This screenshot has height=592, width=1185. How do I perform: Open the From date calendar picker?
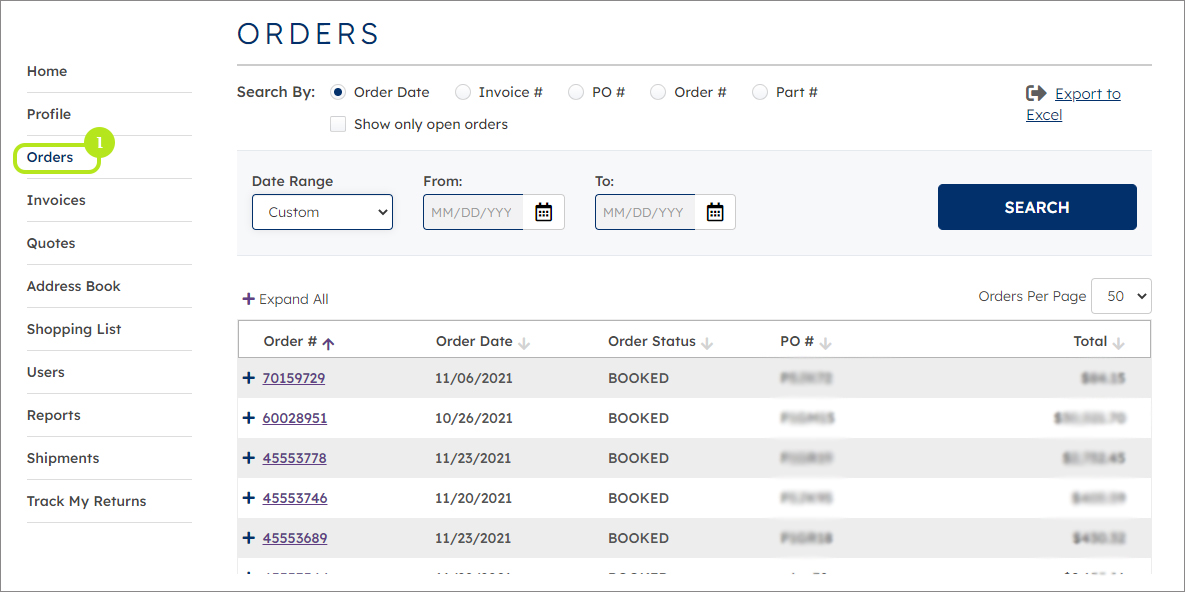pyautogui.click(x=543, y=212)
